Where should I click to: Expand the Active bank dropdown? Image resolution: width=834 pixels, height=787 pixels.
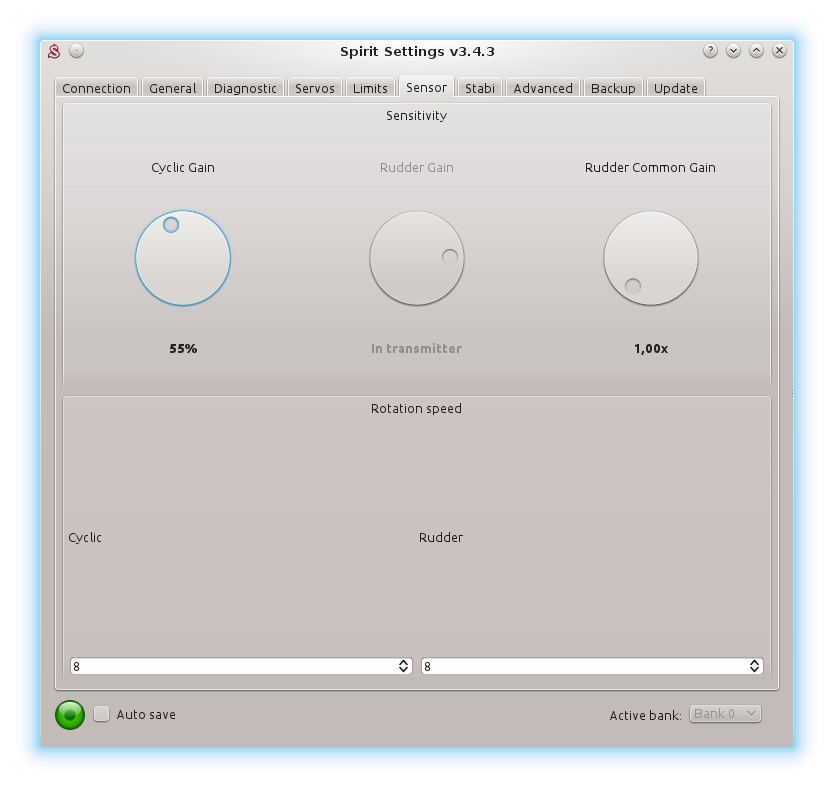[x=725, y=714]
